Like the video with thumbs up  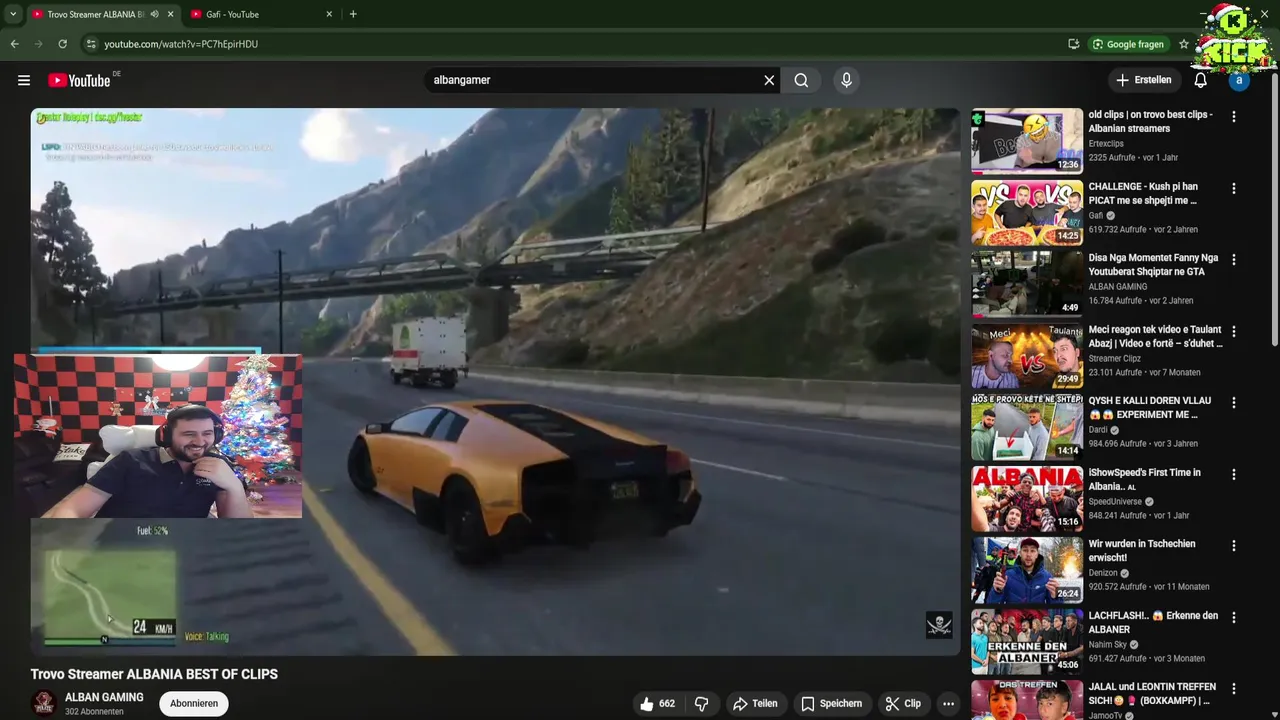(x=657, y=704)
